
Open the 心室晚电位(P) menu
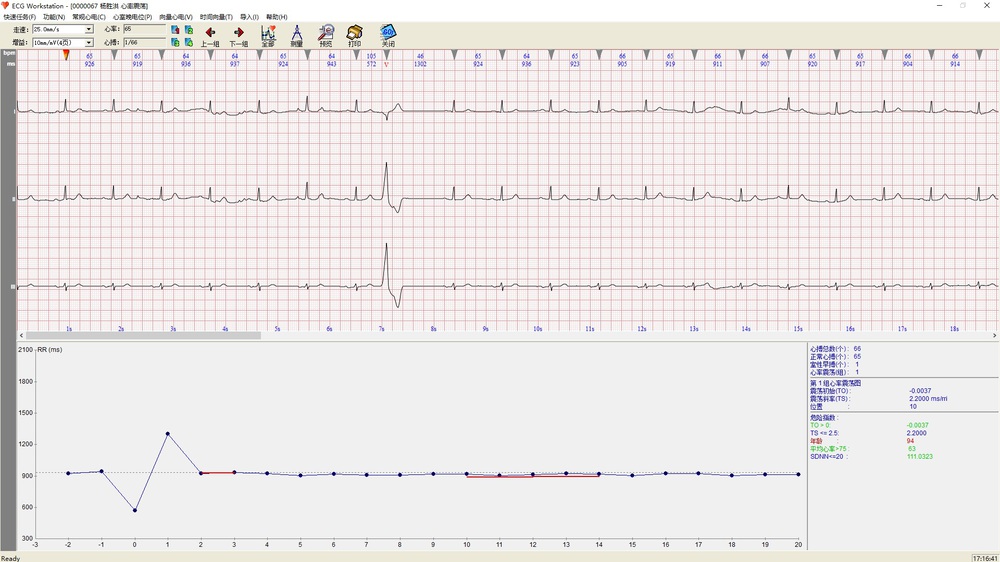pyautogui.click(x=132, y=17)
